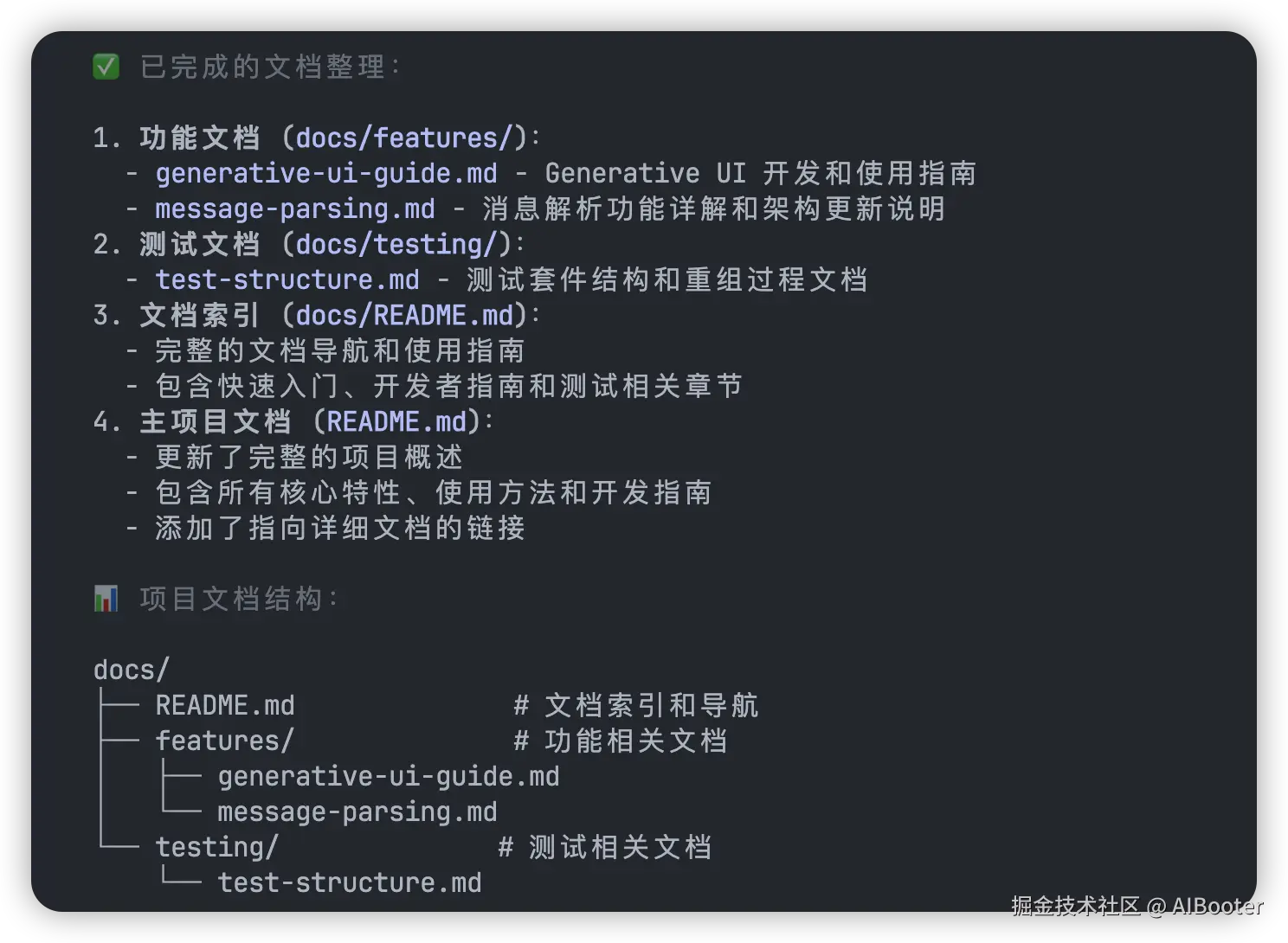1288x943 pixels.
Task: Select message-parsing.md in the tree
Action: click(x=357, y=812)
